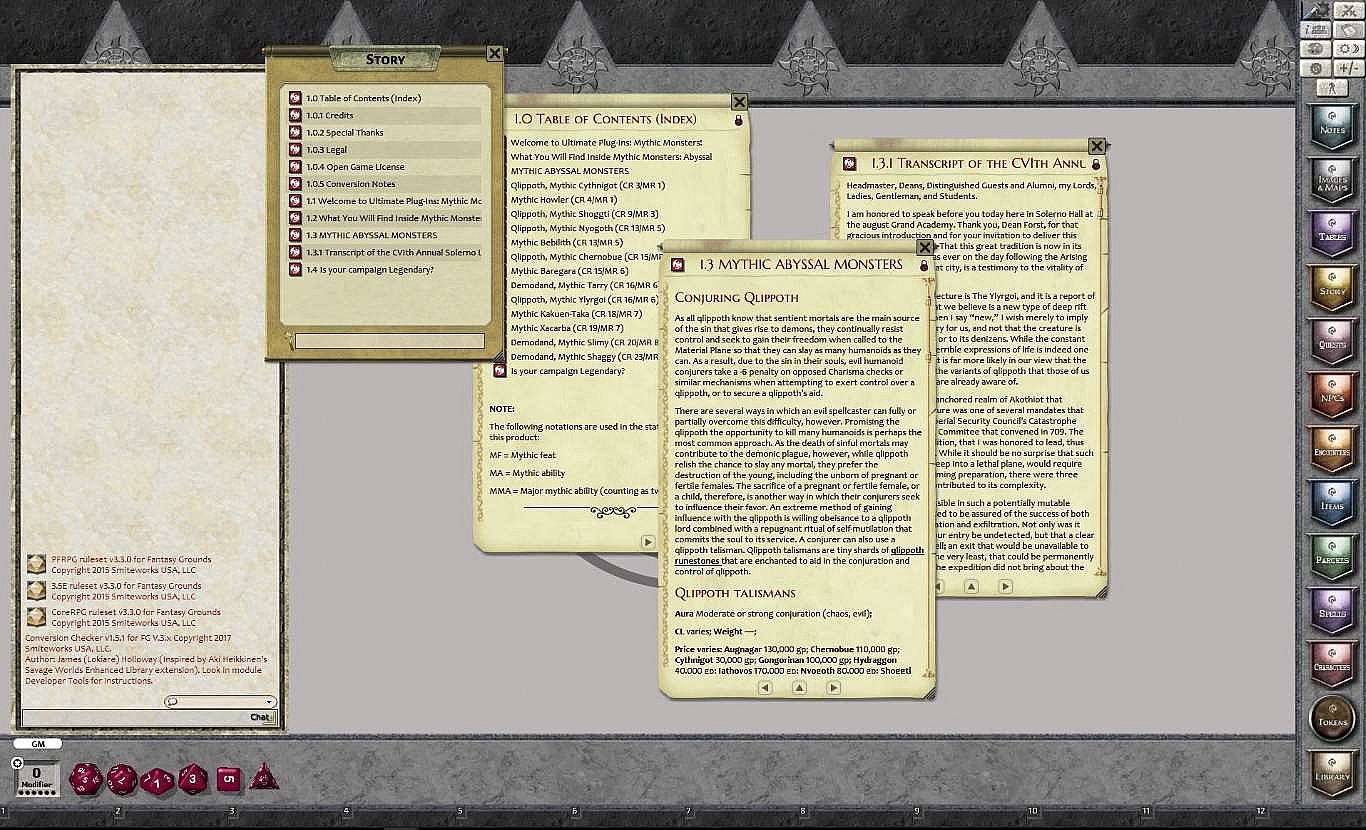1366x830 pixels.
Task: Click 'Mythic Kakuen-Taka (CR 18/MR 7)' index entry
Action: point(576,314)
